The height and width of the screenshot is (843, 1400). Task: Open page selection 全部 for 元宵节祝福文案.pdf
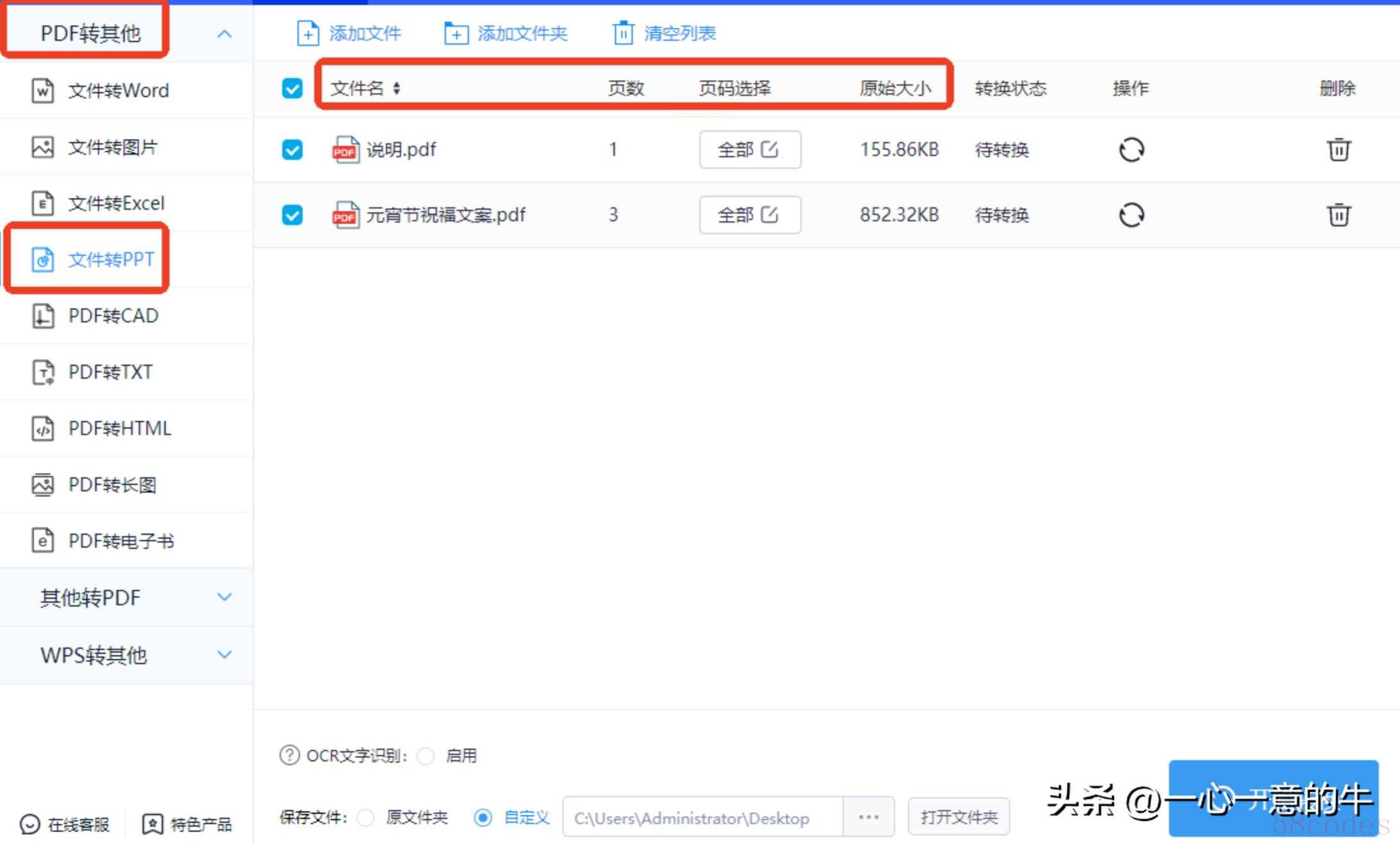pos(750,215)
